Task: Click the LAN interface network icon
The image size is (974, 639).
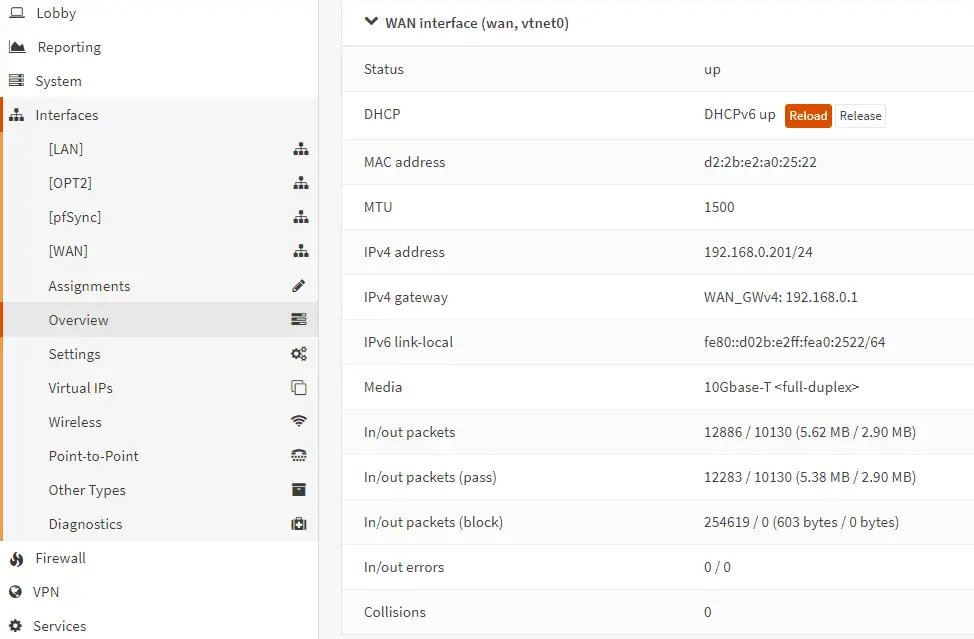Action: pos(301,149)
